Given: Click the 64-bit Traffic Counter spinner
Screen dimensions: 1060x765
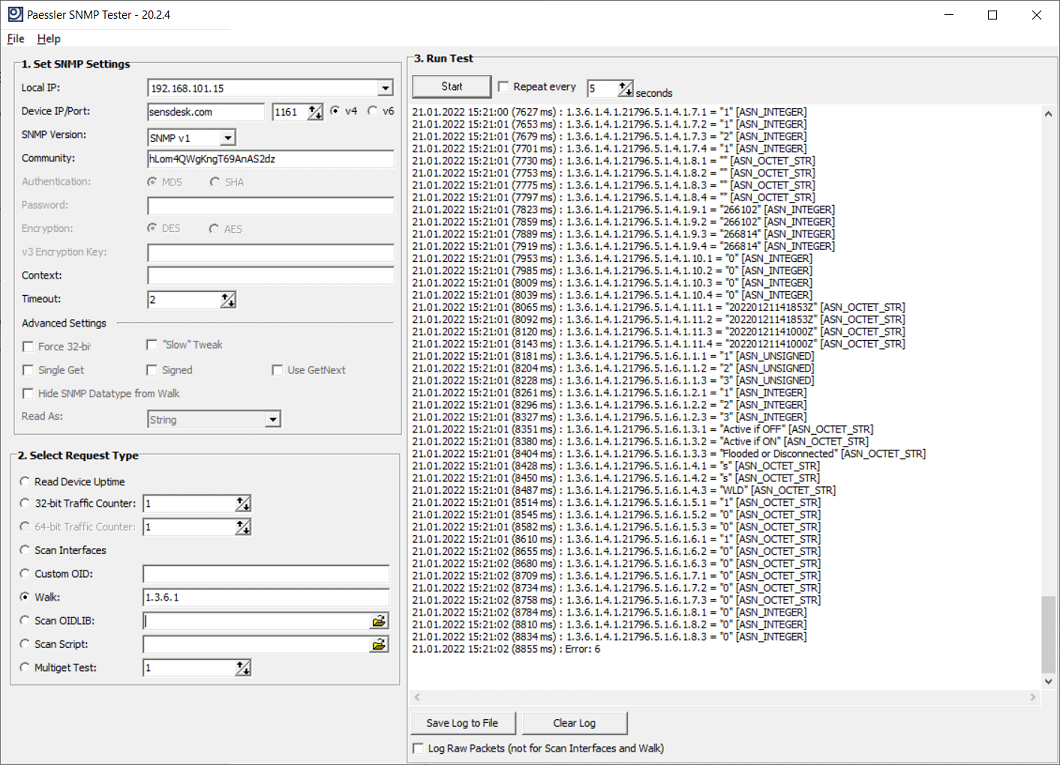Looking at the screenshot, I should [x=243, y=527].
